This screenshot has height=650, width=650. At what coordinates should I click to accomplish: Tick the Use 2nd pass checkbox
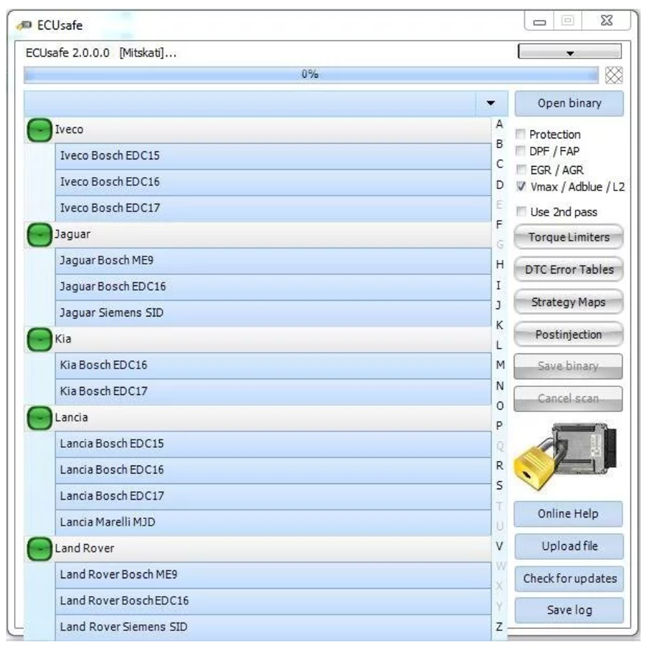point(521,211)
